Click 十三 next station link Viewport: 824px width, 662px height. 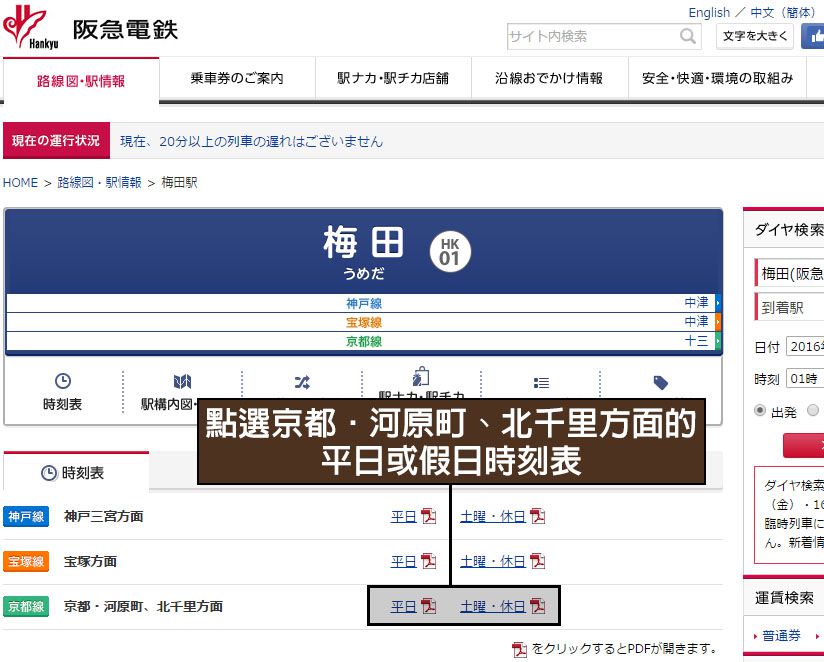pos(696,341)
